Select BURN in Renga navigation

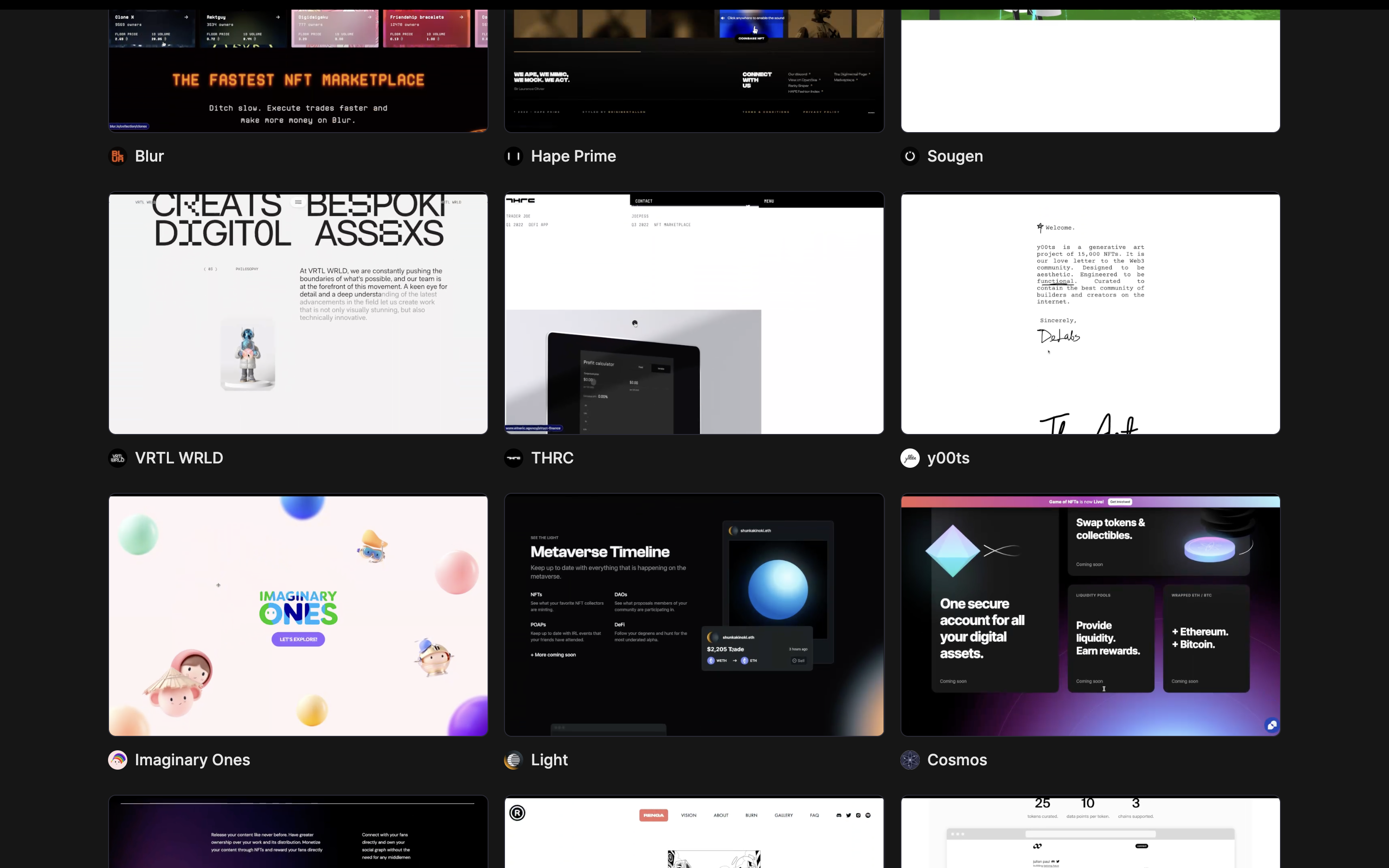point(751,815)
